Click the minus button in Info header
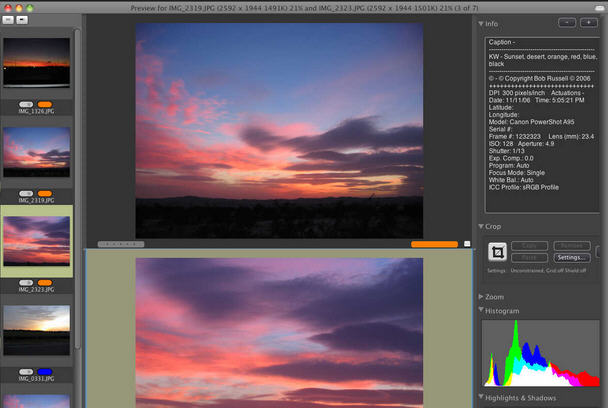 pyautogui.click(x=567, y=23)
